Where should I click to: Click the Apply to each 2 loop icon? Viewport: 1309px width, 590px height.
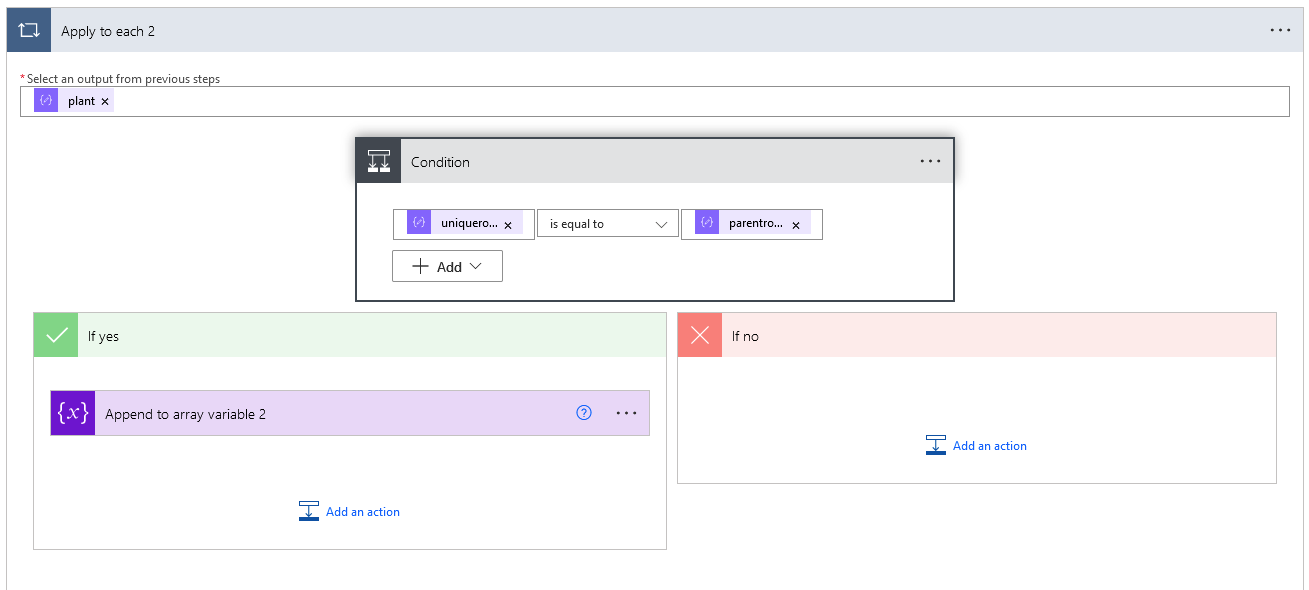click(29, 31)
